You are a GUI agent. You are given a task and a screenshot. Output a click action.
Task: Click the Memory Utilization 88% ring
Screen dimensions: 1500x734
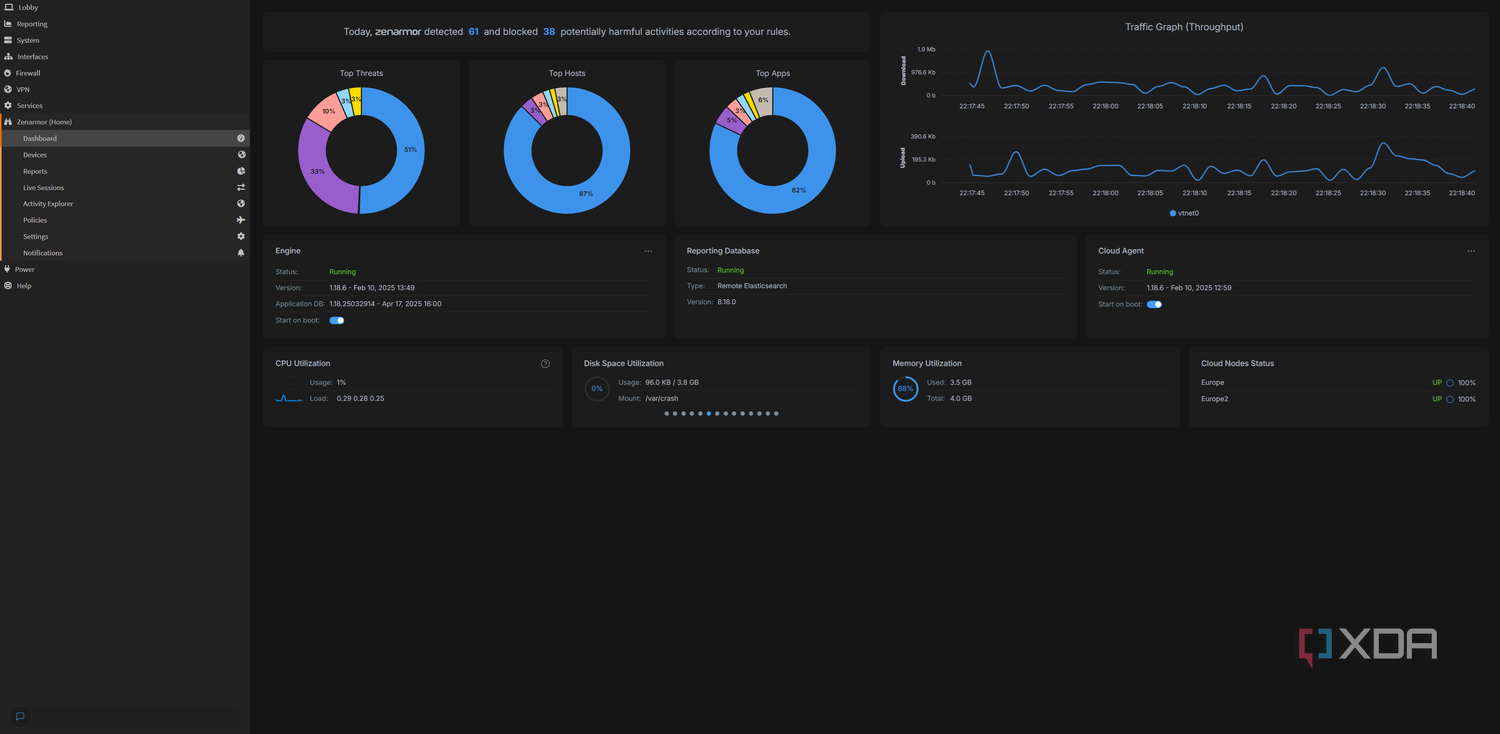[905, 389]
